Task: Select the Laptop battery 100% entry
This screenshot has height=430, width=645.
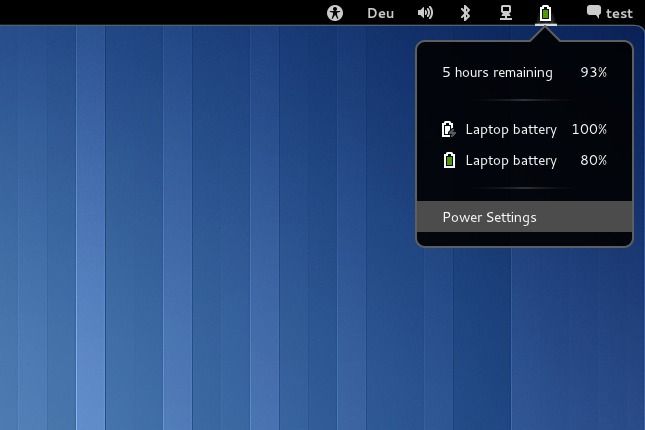Action: coord(511,130)
